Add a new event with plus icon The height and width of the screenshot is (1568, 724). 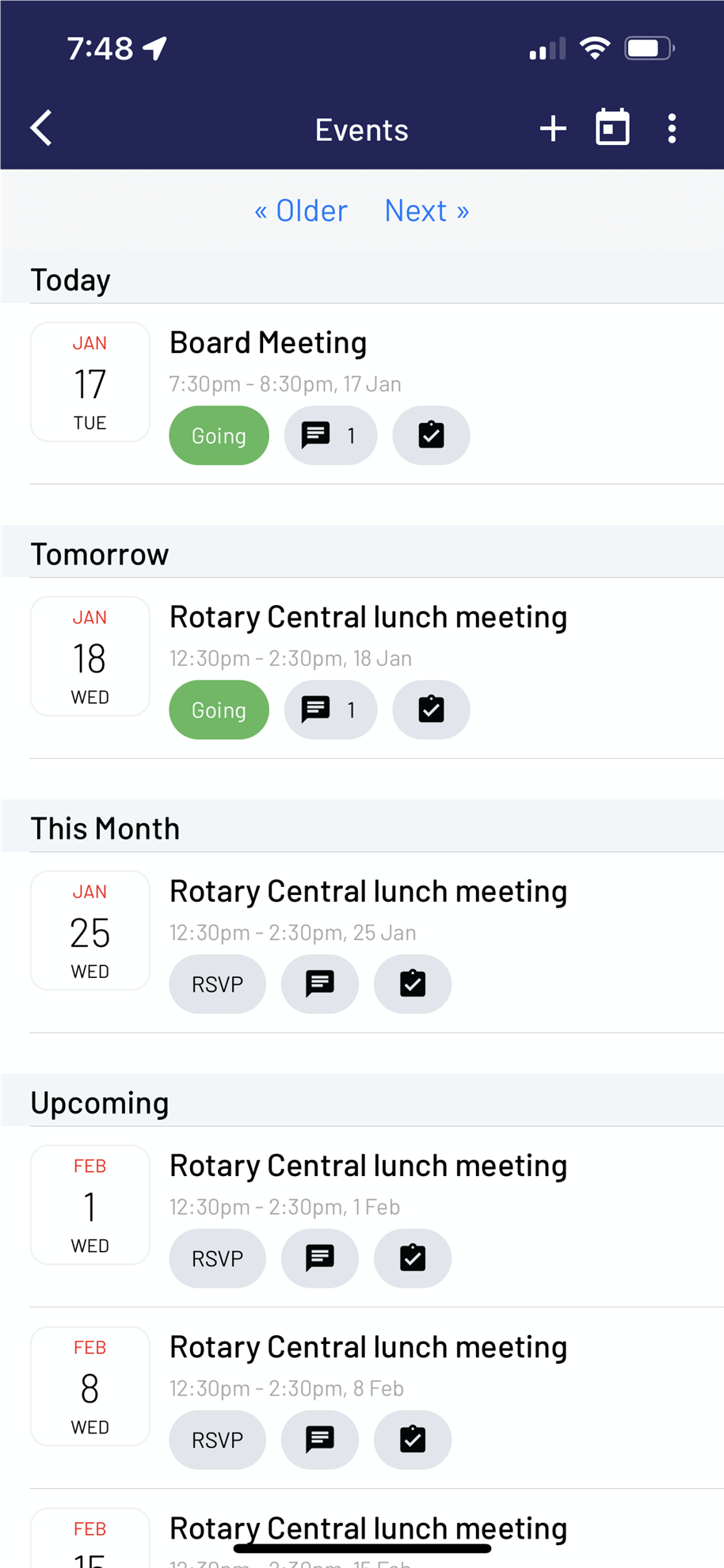click(x=553, y=128)
